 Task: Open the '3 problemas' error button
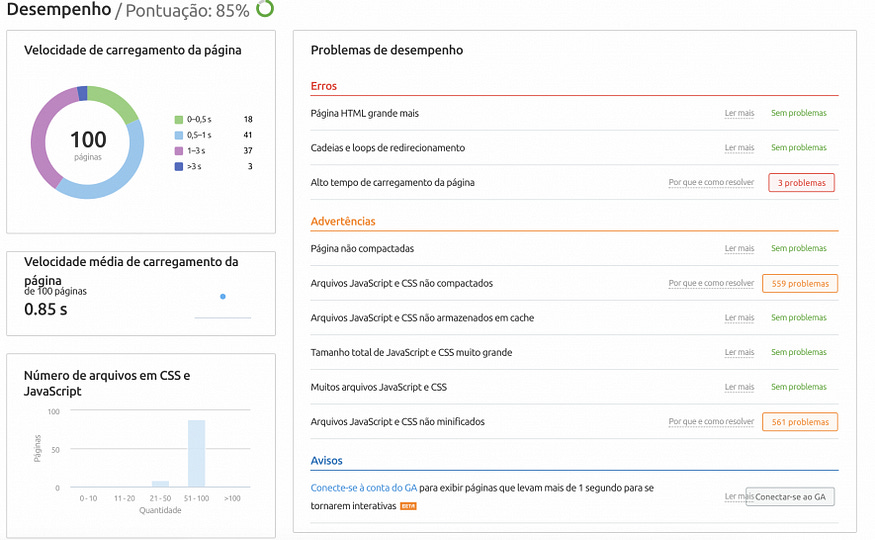tap(801, 182)
